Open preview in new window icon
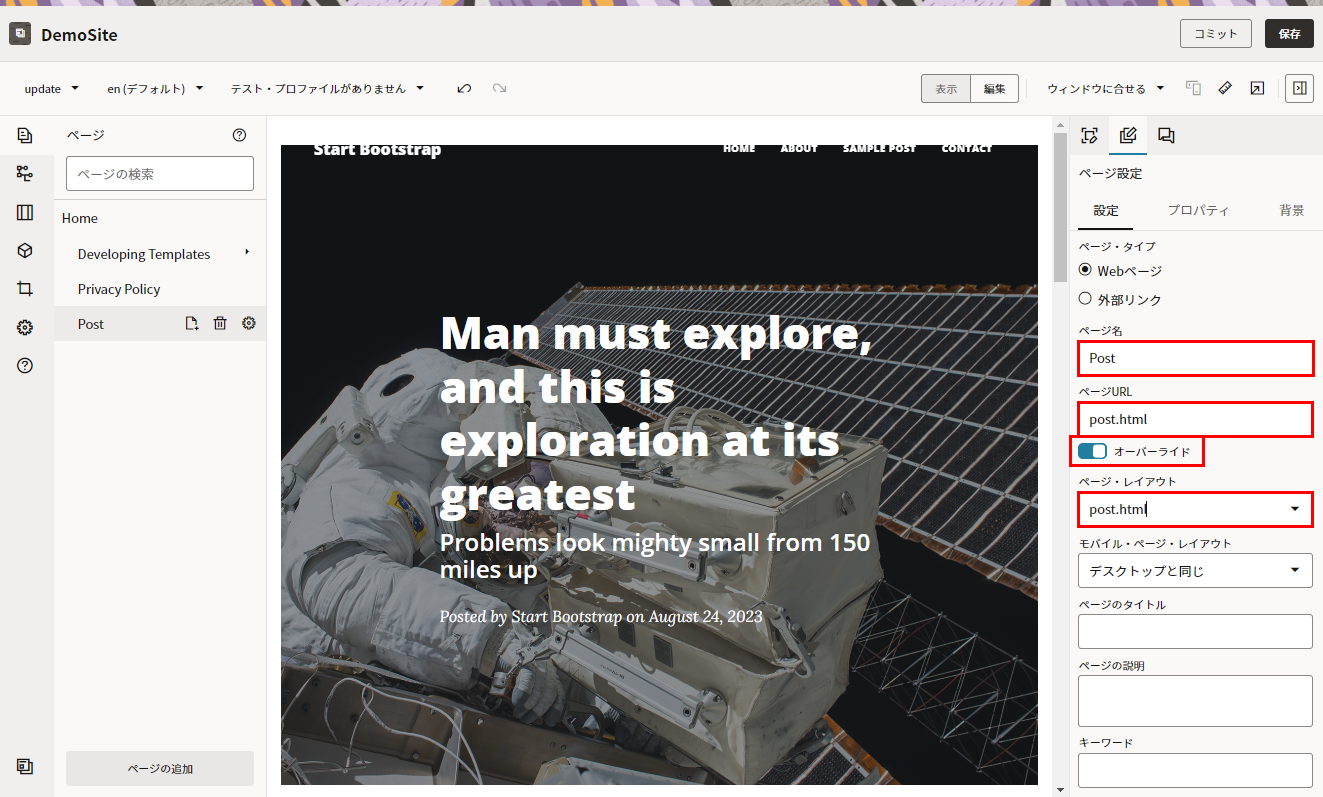This screenshot has height=797, width=1323. pyautogui.click(x=1257, y=88)
